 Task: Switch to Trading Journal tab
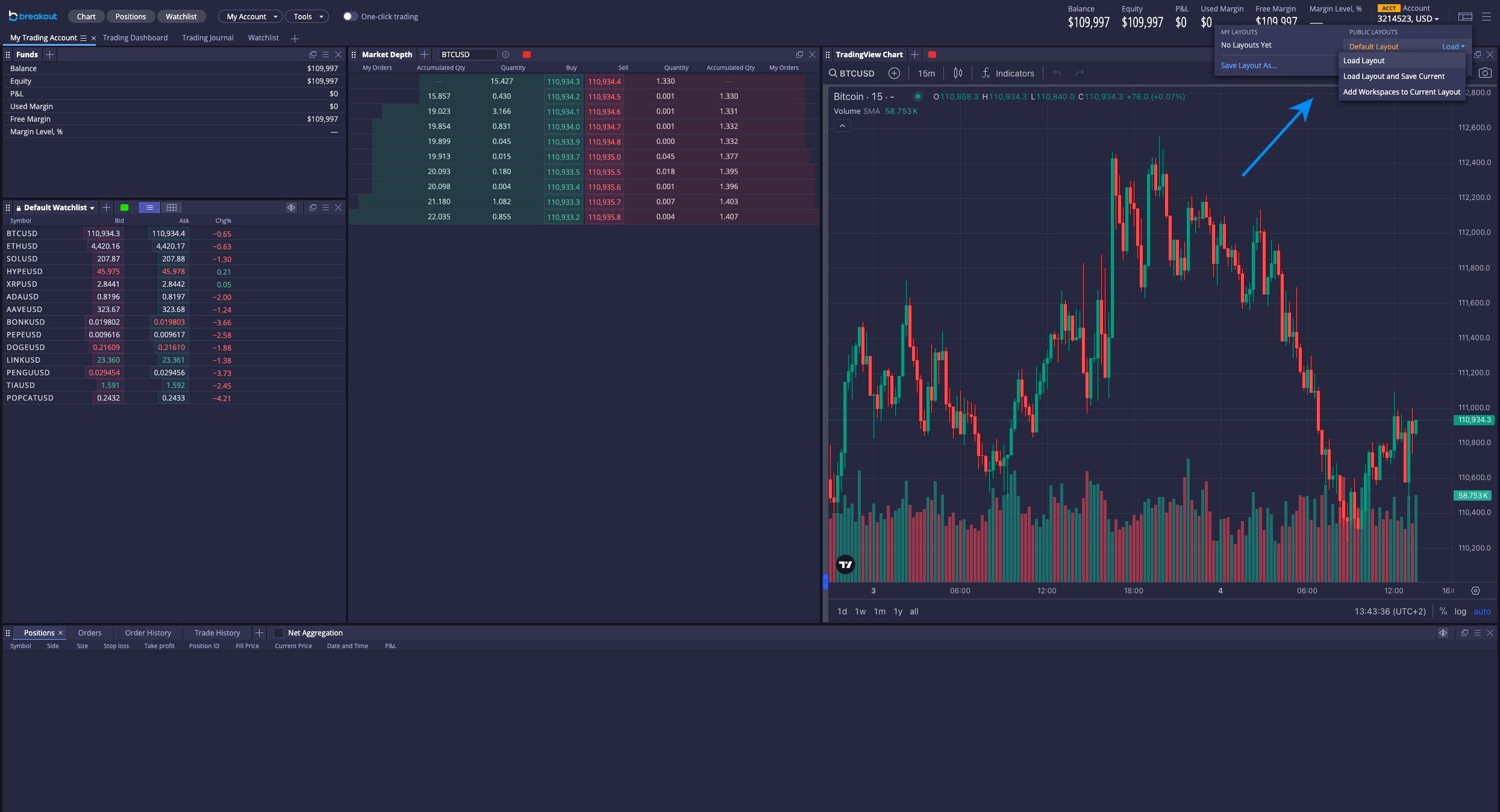[208, 38]
